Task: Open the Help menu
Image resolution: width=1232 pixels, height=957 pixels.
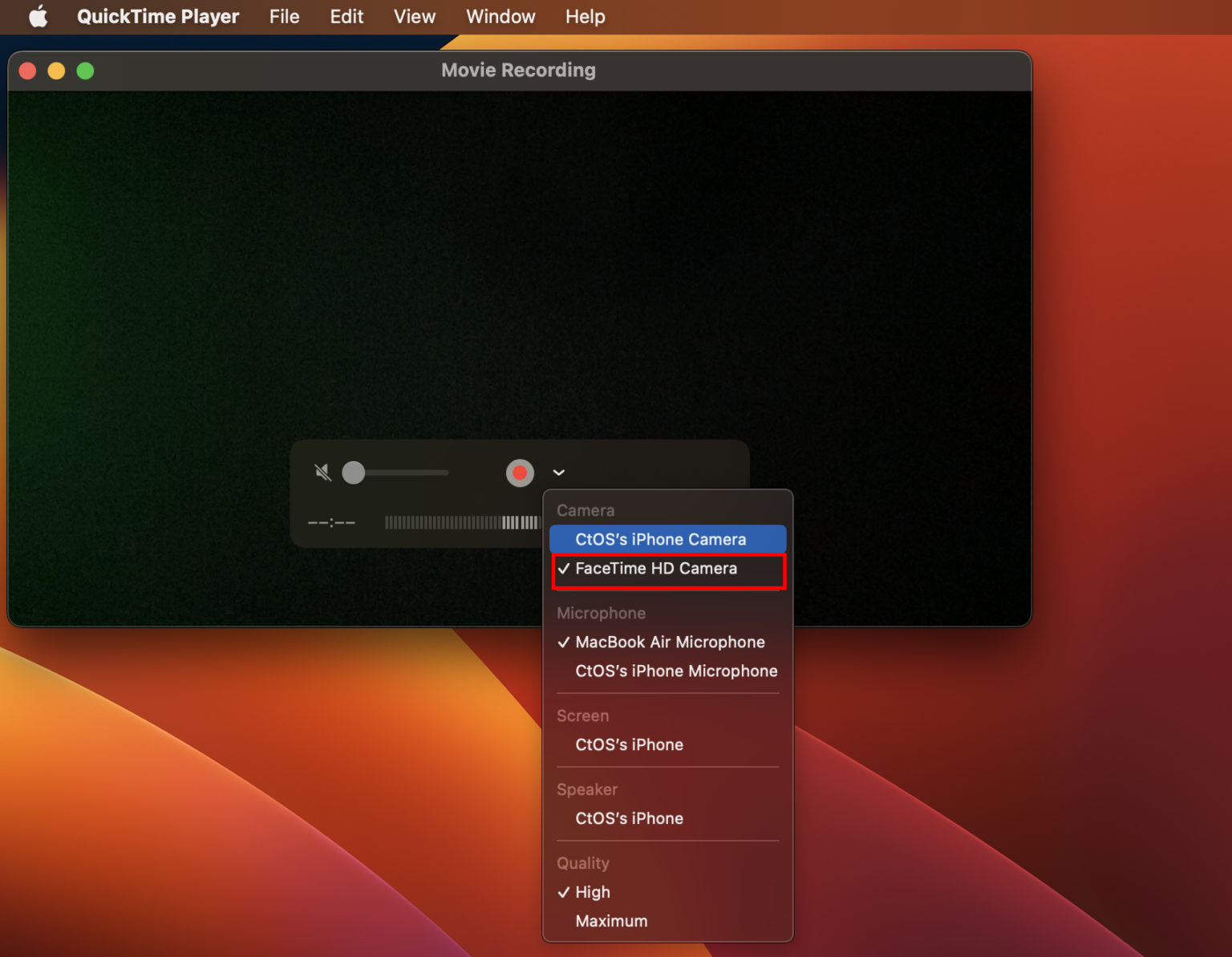Action: pos(586,17)
